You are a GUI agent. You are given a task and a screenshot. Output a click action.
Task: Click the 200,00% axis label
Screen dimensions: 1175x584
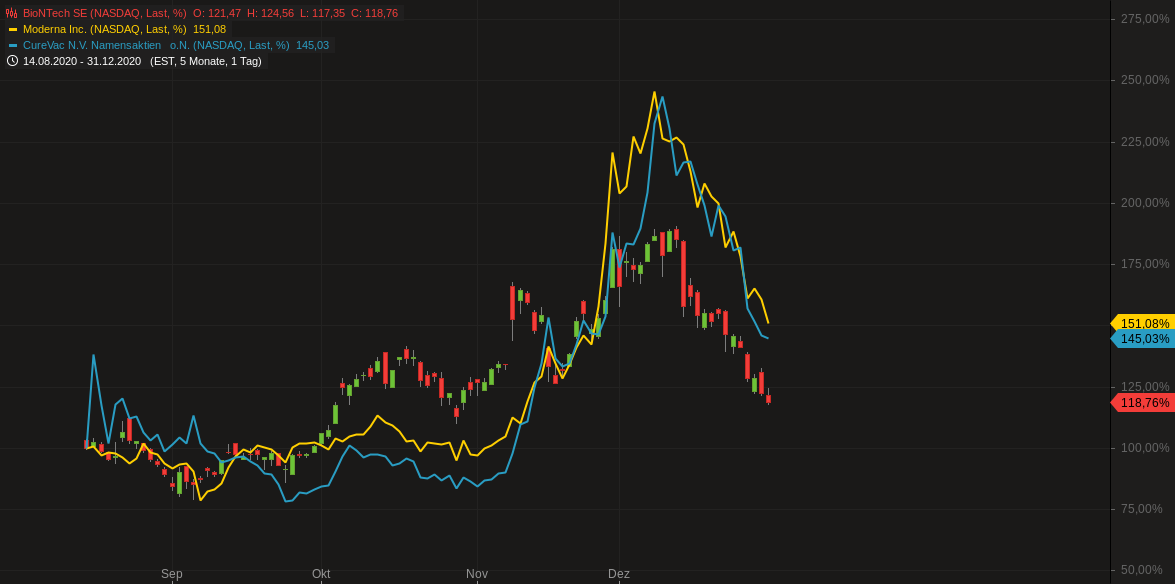point(1145,203)
